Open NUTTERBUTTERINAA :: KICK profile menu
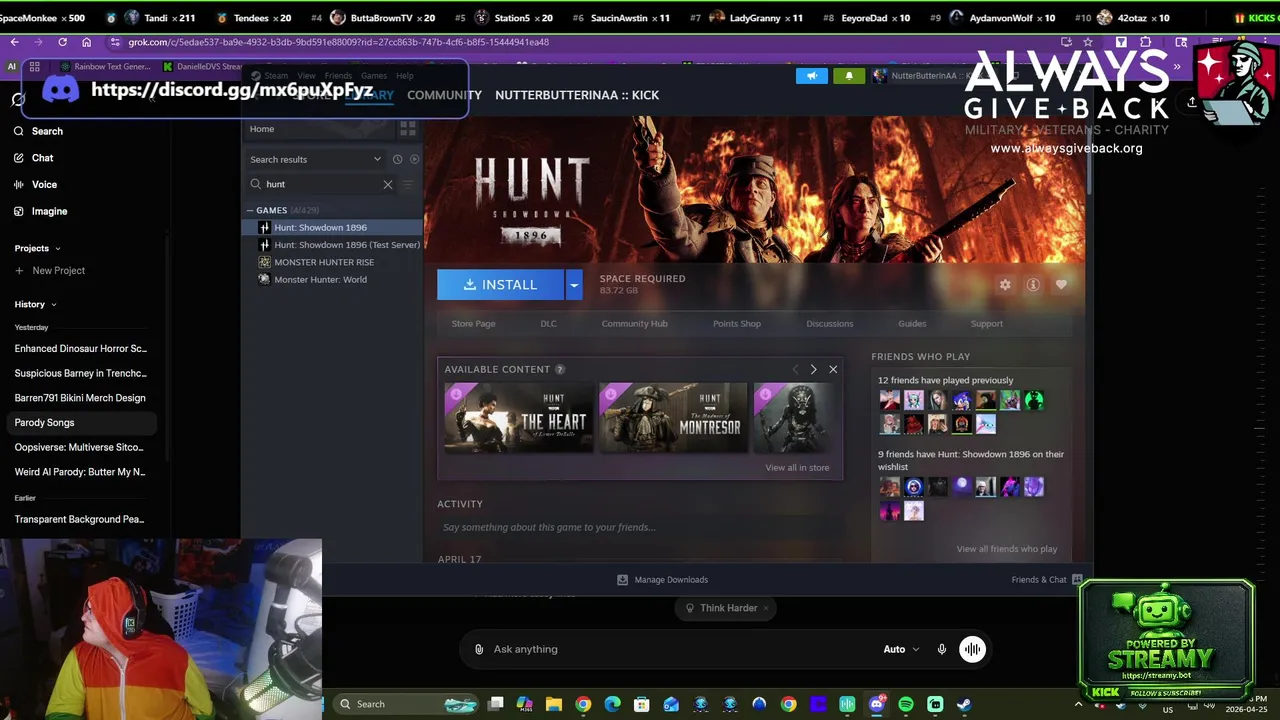Screen dimensions: 1280x720 coord(577,95)
